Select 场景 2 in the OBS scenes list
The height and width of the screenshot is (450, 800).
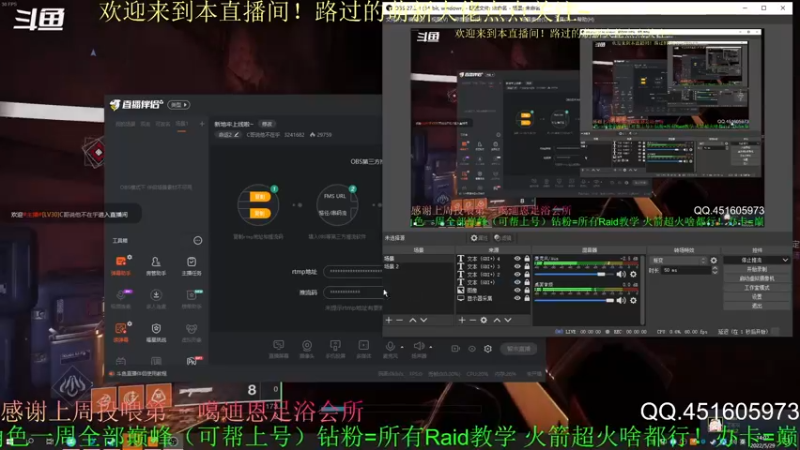[418, 266]
